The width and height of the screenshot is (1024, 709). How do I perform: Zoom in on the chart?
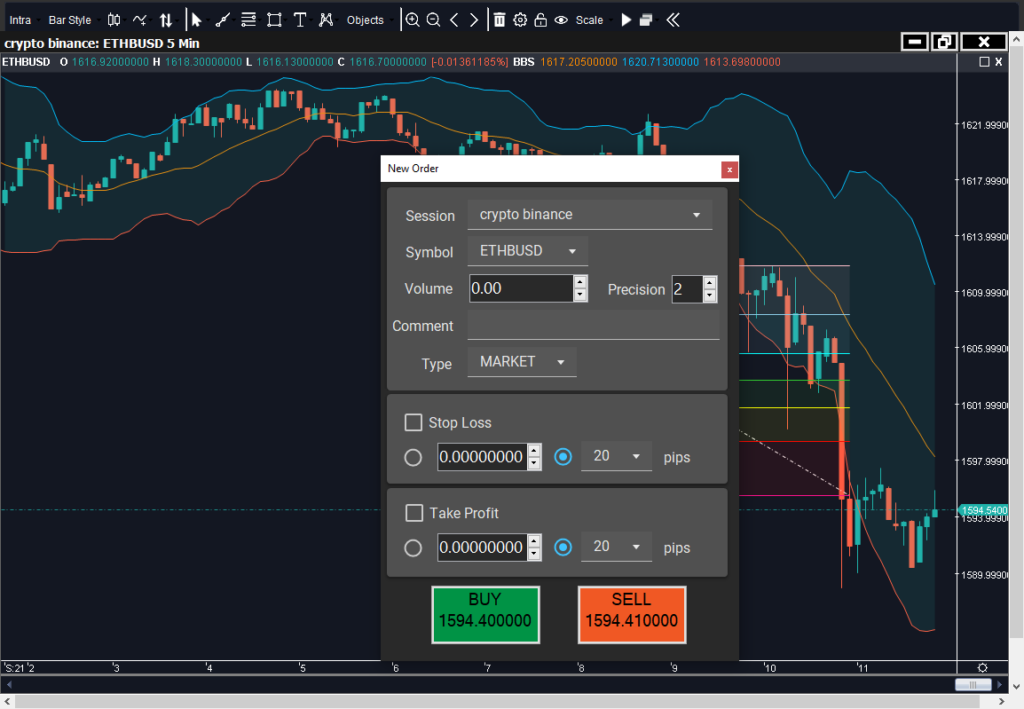click(412, 20)
